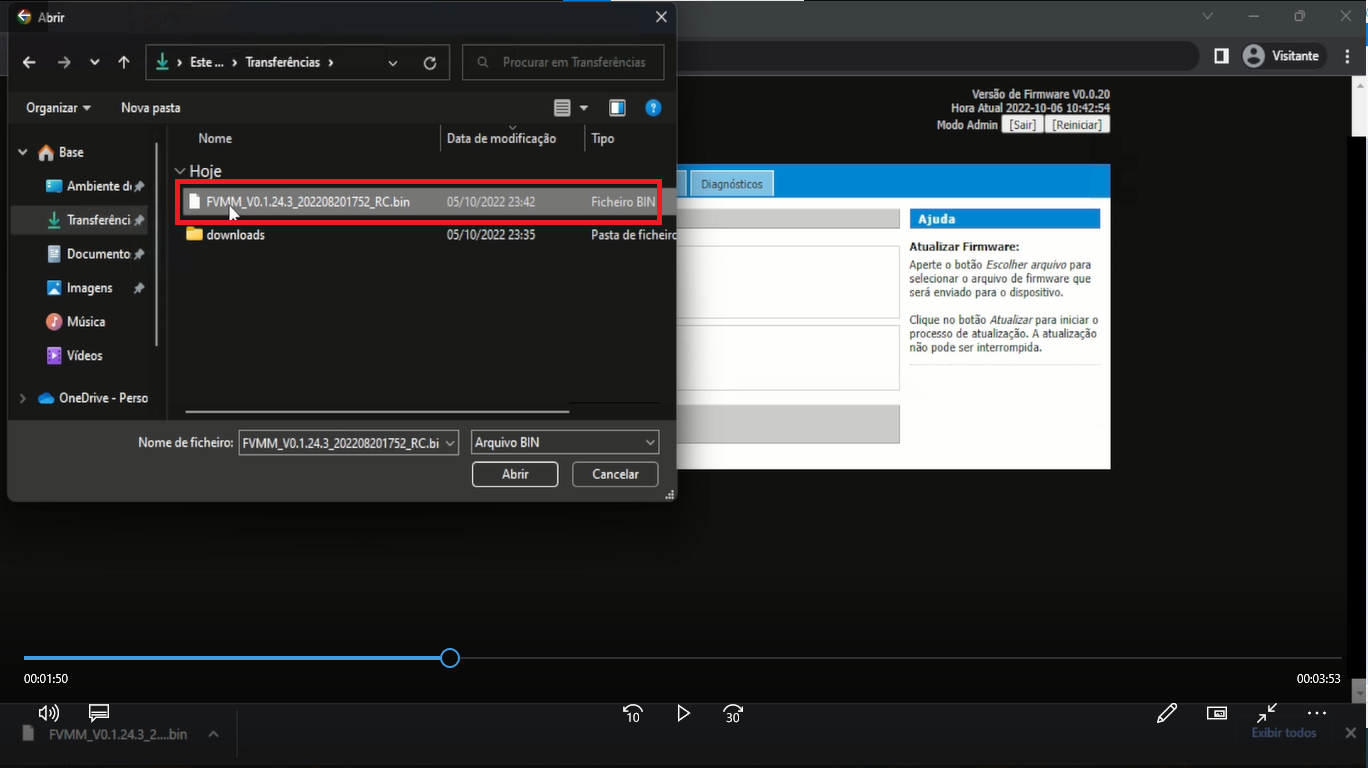This screenshot has width=1368, height=768.
Task: Toggle the preview pane icon
Action: 617,108
